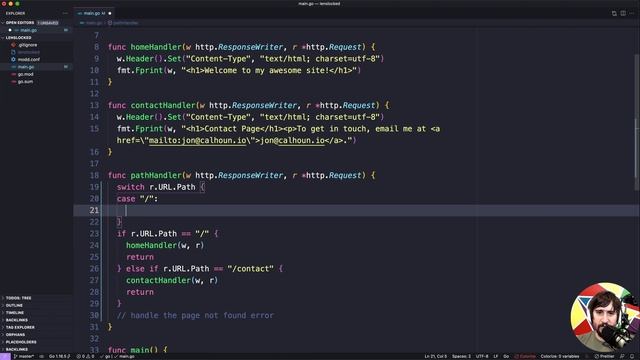This screenshot has width=640, height=360.
Task: Open the errors and warnings status counter
Action: (x=85, y=357)
